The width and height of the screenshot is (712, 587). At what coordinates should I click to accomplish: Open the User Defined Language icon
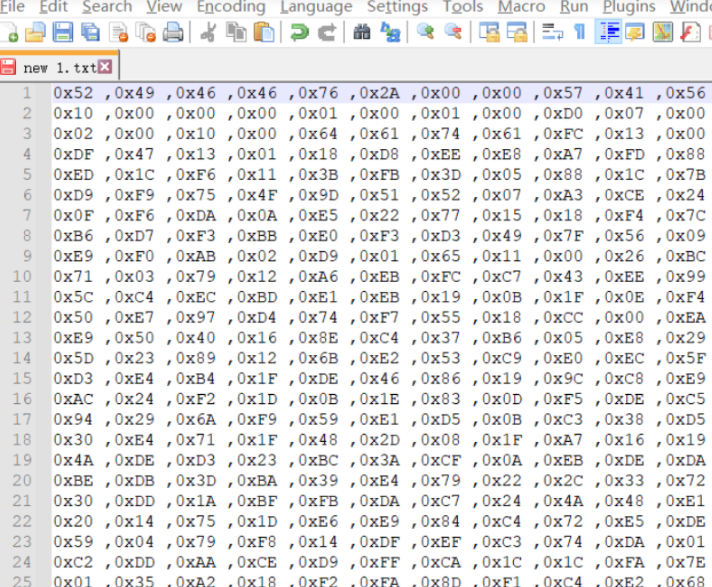(x=635, y=32)
